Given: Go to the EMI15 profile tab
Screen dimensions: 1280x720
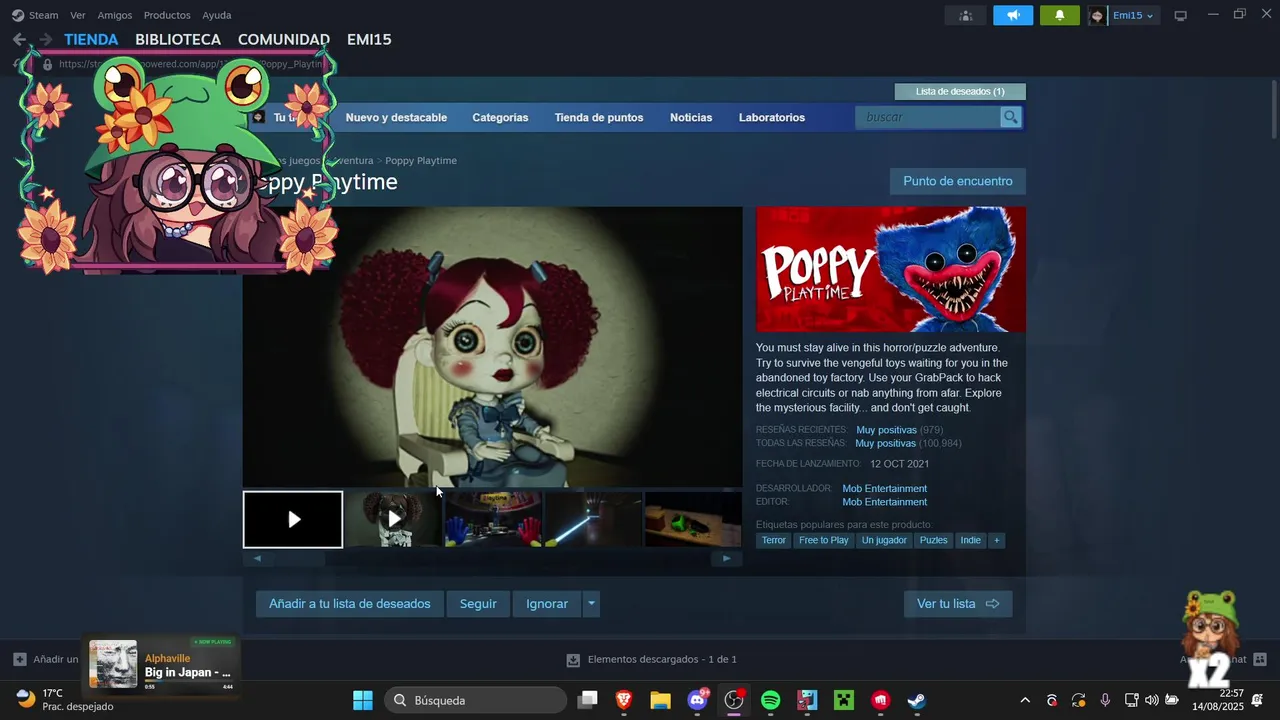Looking at the screenshot, I should tap(369, 39).
